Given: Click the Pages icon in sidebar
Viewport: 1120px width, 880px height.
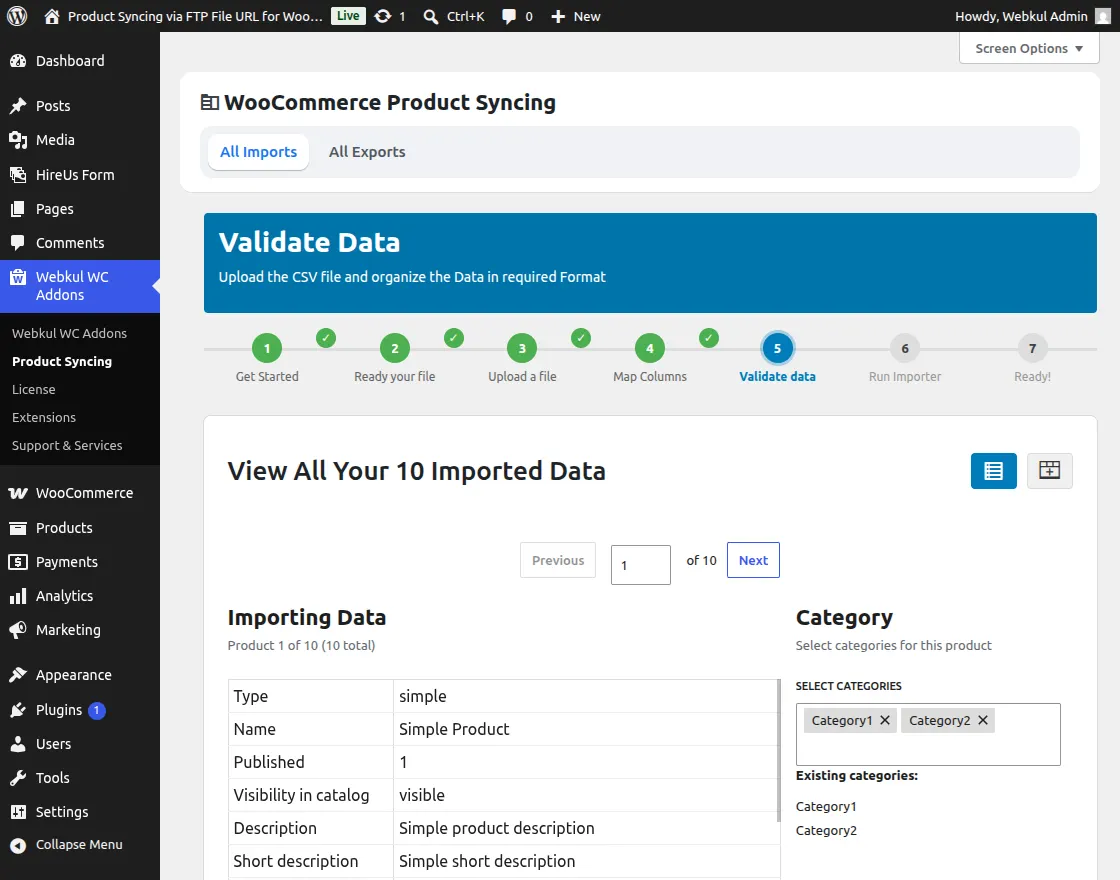Looking at the screenshot, I should pyautogui.click(x=18, y=209).
